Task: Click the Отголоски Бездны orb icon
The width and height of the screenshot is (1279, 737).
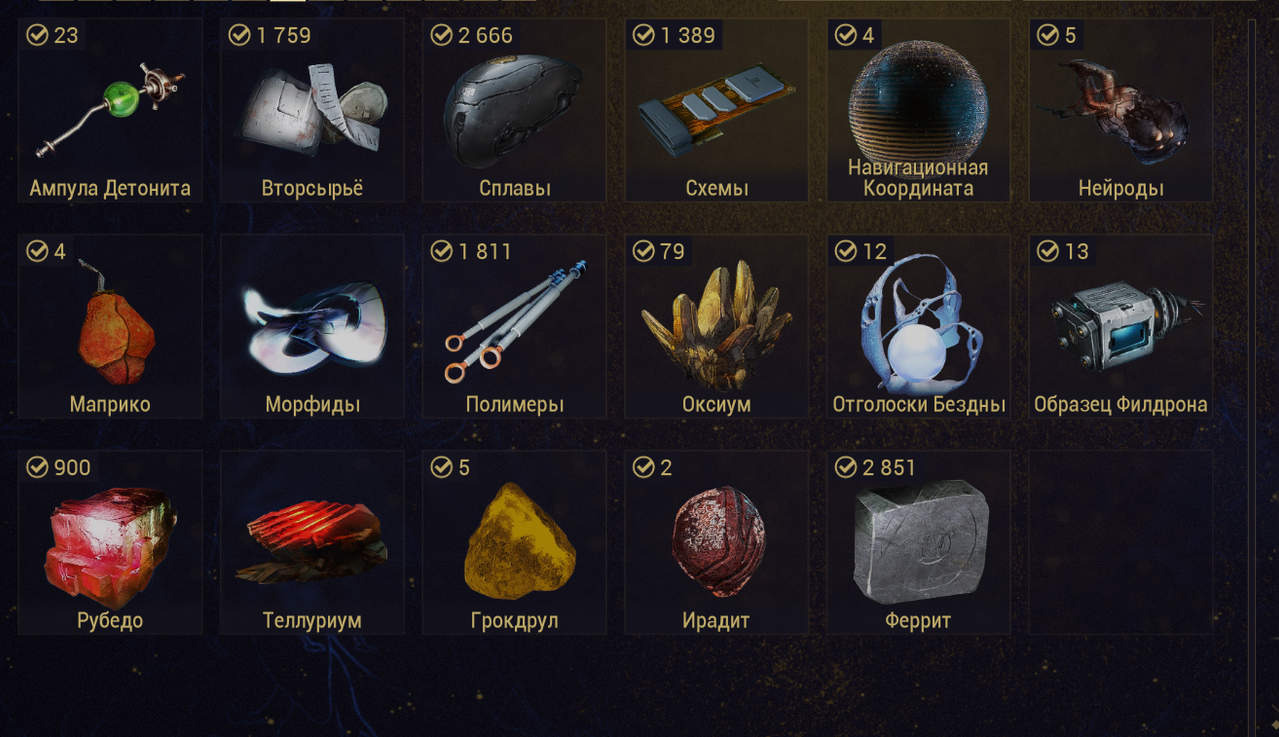Action: (918, 322)
